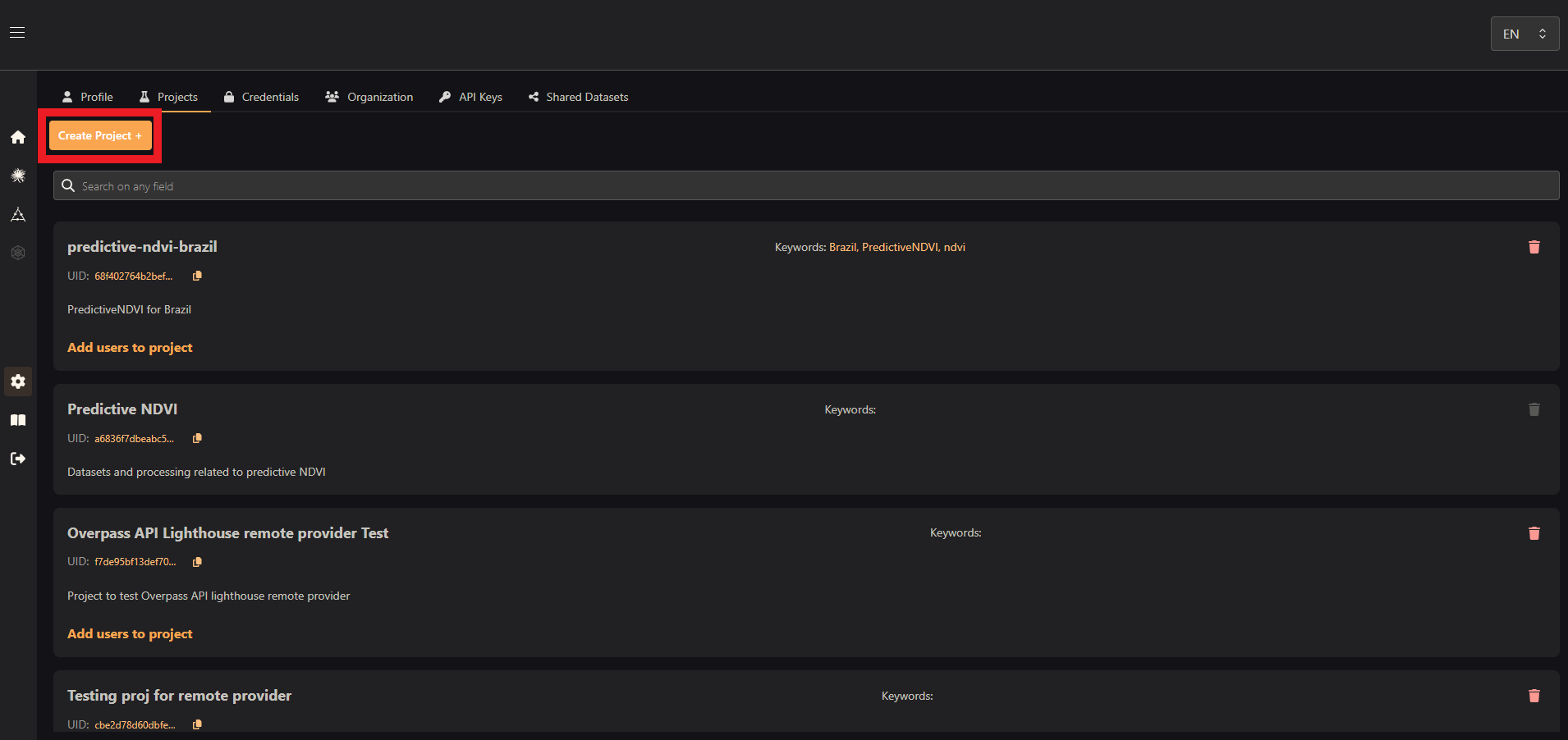
Task: Open the EN language dropdown
Action: tap(1524, 34)
